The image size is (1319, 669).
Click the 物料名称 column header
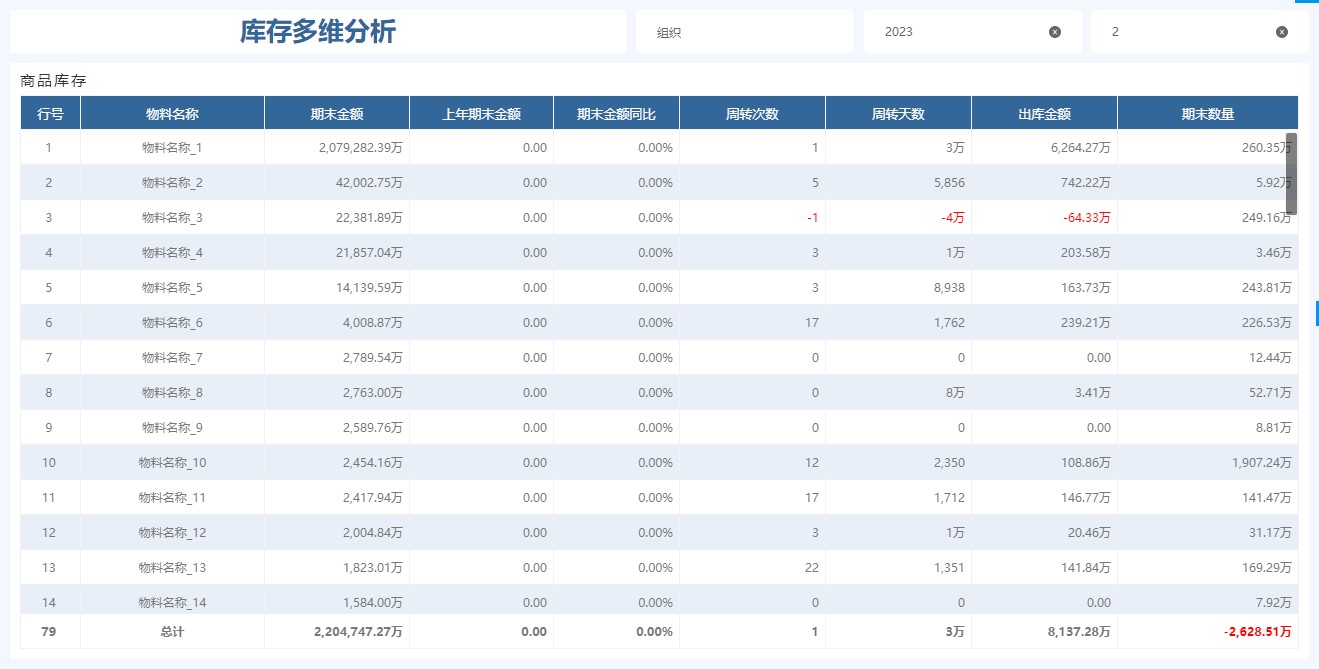click(x=173, y=112)
